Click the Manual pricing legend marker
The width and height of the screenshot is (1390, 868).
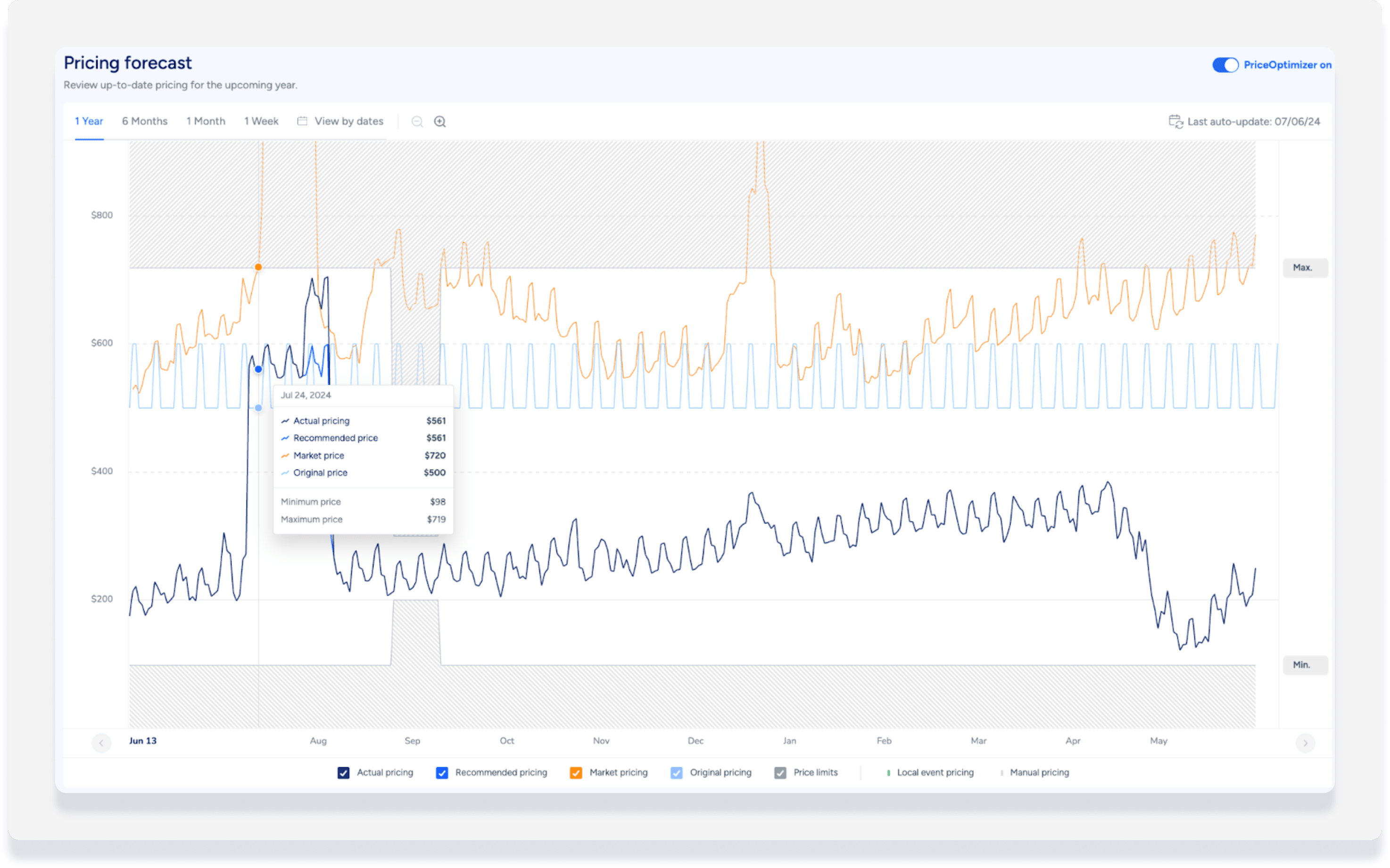pyautogui.click(x=1001, y=773)
